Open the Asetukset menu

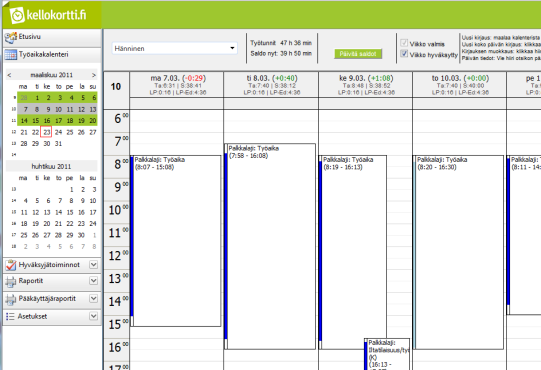pyautogui.click(x=52, y=317)
